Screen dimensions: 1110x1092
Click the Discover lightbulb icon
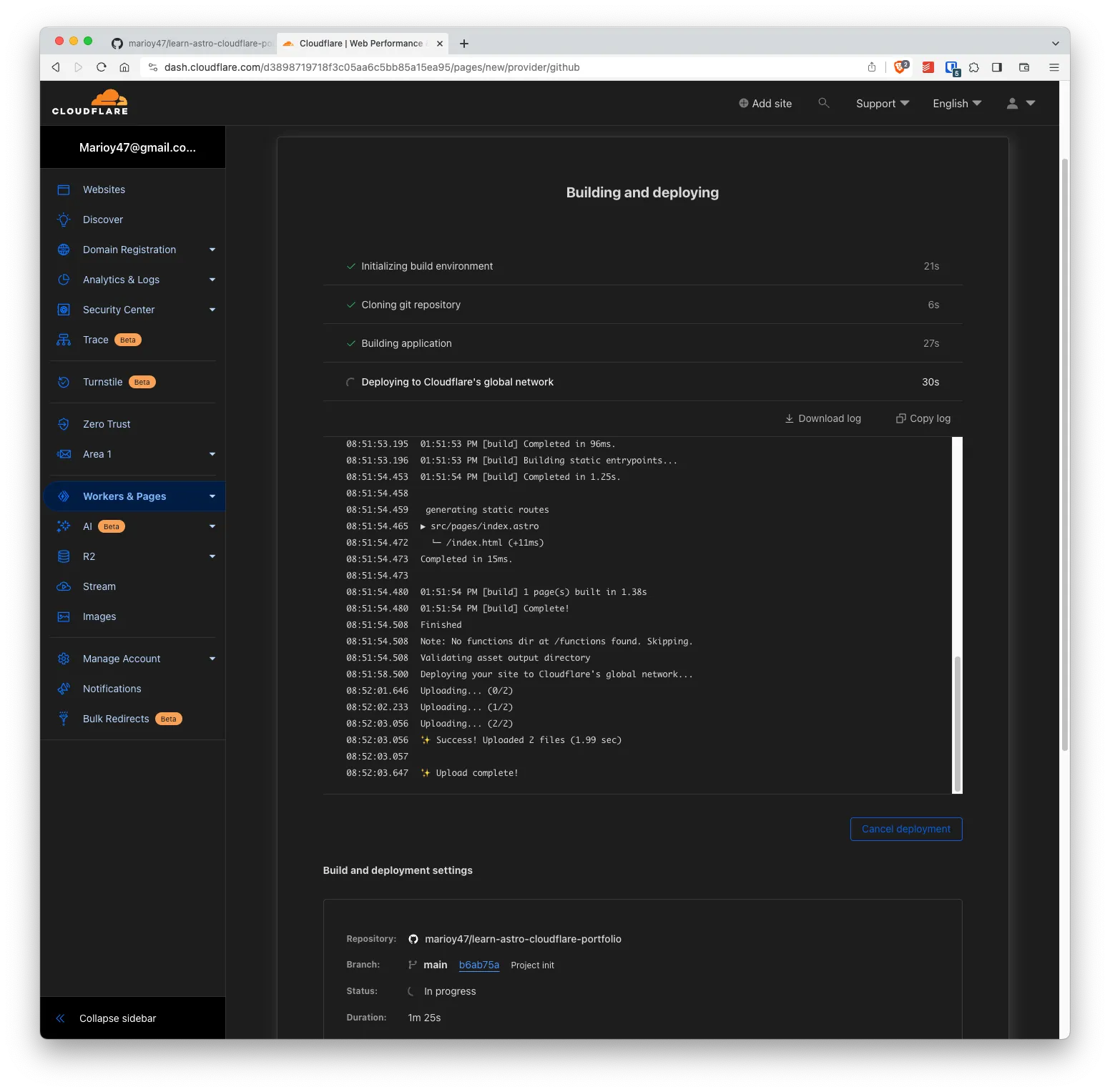64,220
